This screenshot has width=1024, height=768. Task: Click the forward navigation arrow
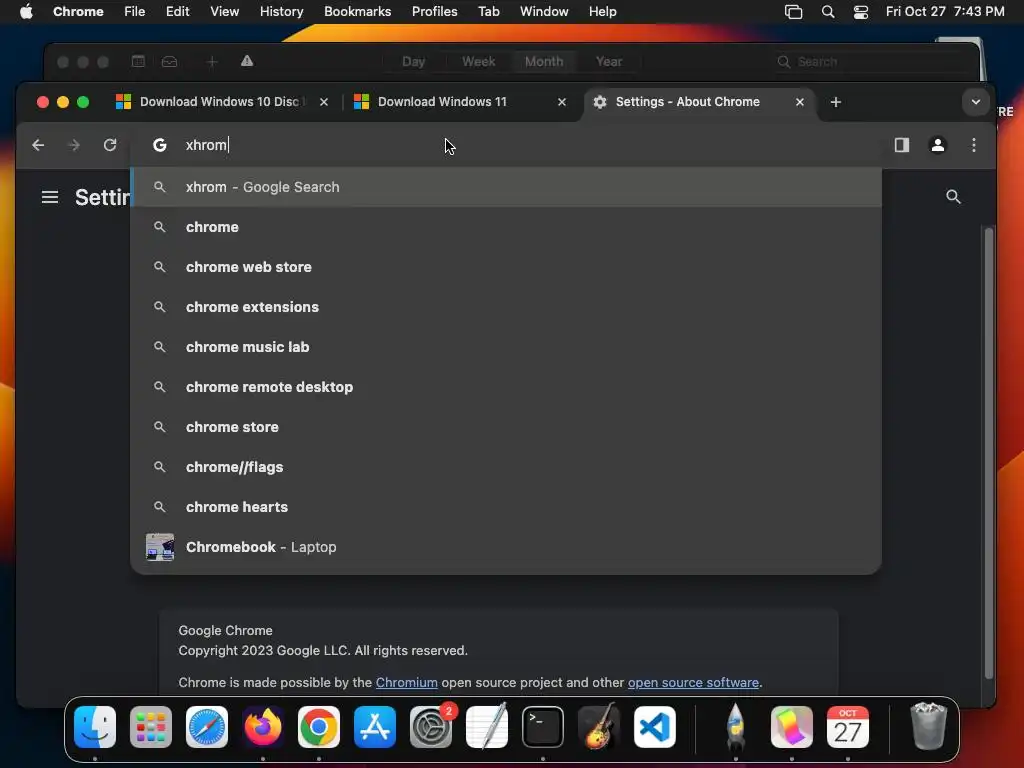tap(74, 145)
